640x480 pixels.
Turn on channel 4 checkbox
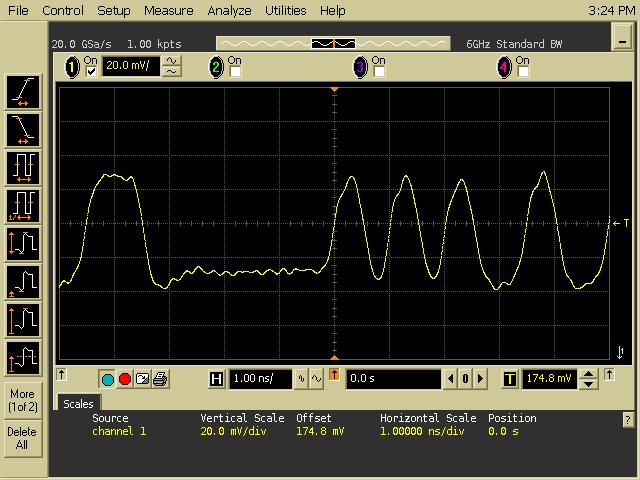(x=522, y=72)
